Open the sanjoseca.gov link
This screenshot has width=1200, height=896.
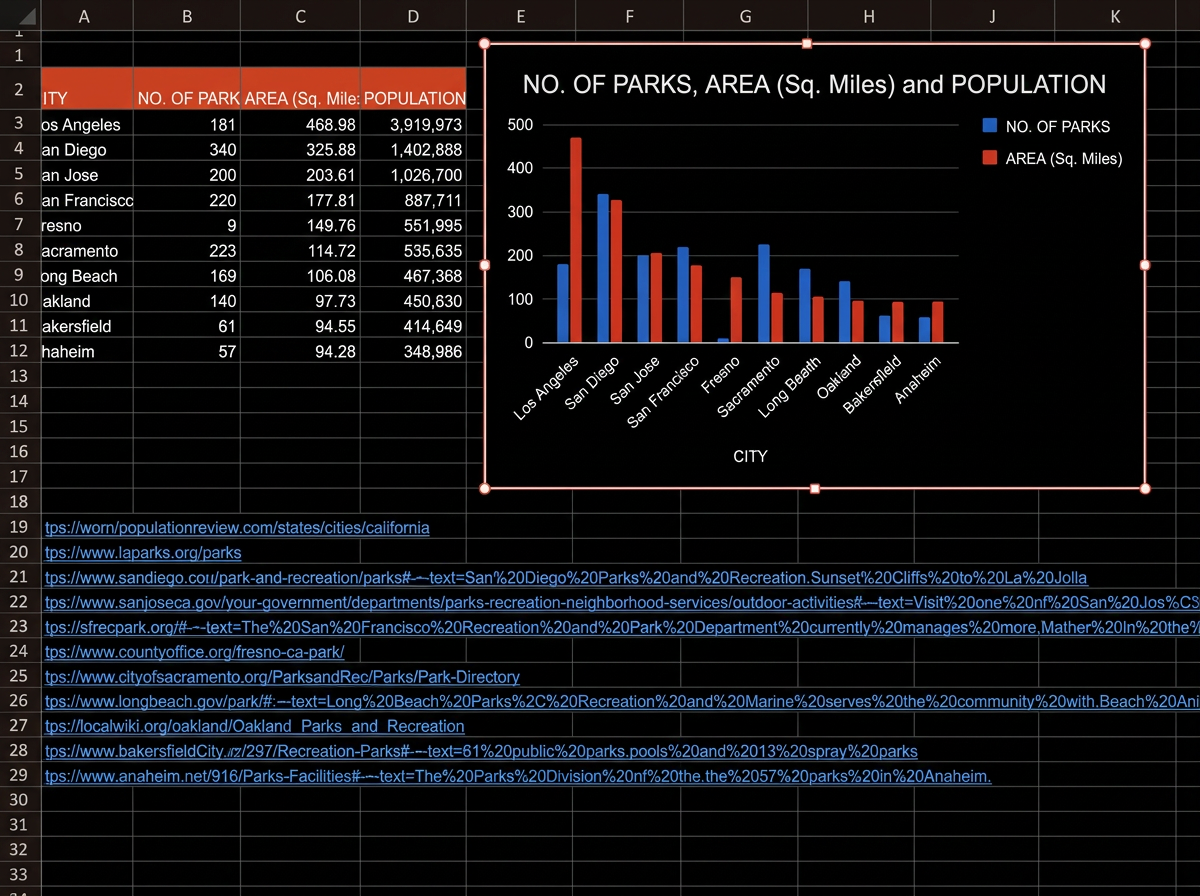click(x=622, y=603)
